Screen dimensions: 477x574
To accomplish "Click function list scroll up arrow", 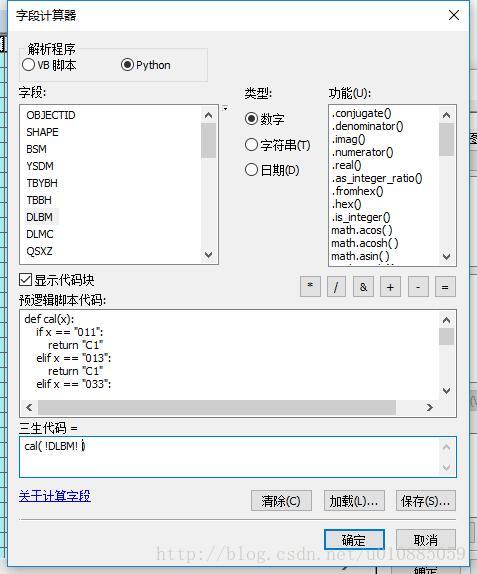I will pyautogui.click(x=446, y=115).
